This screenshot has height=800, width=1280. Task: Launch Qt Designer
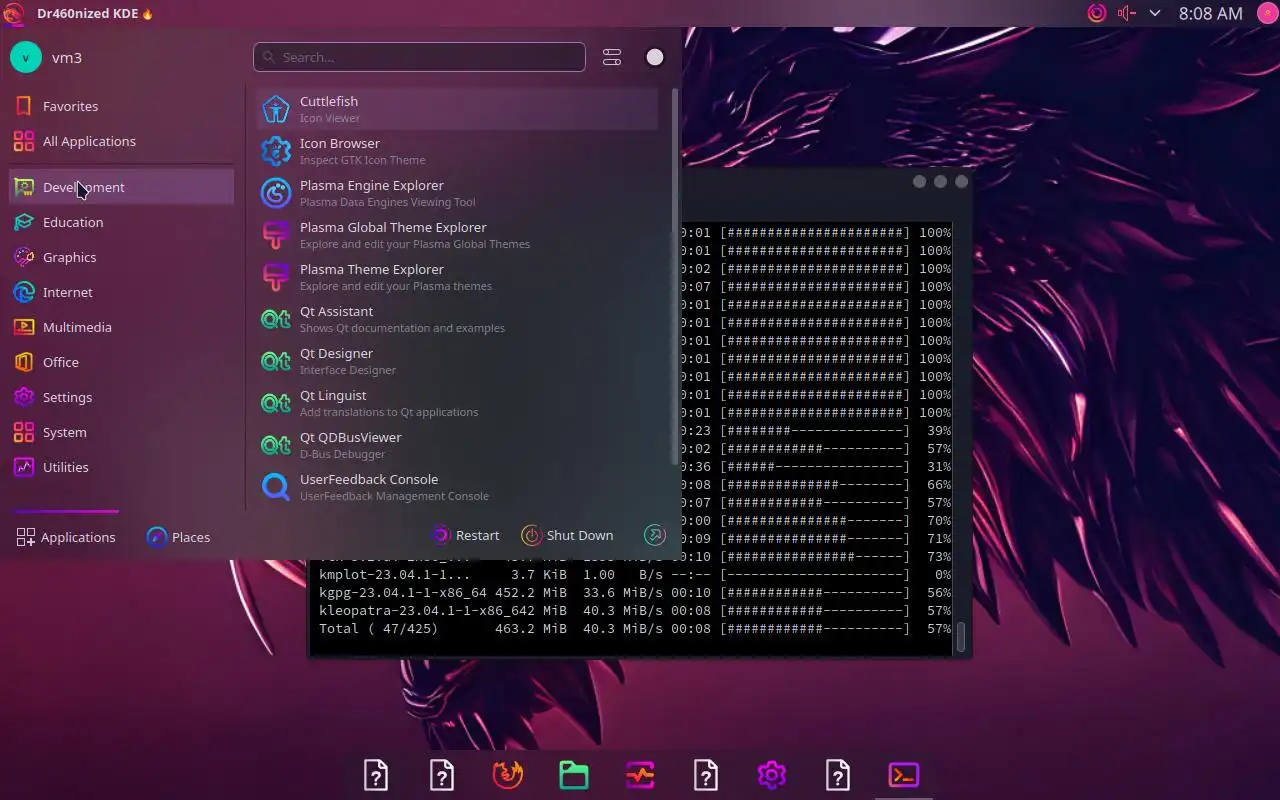click(457, 361)
